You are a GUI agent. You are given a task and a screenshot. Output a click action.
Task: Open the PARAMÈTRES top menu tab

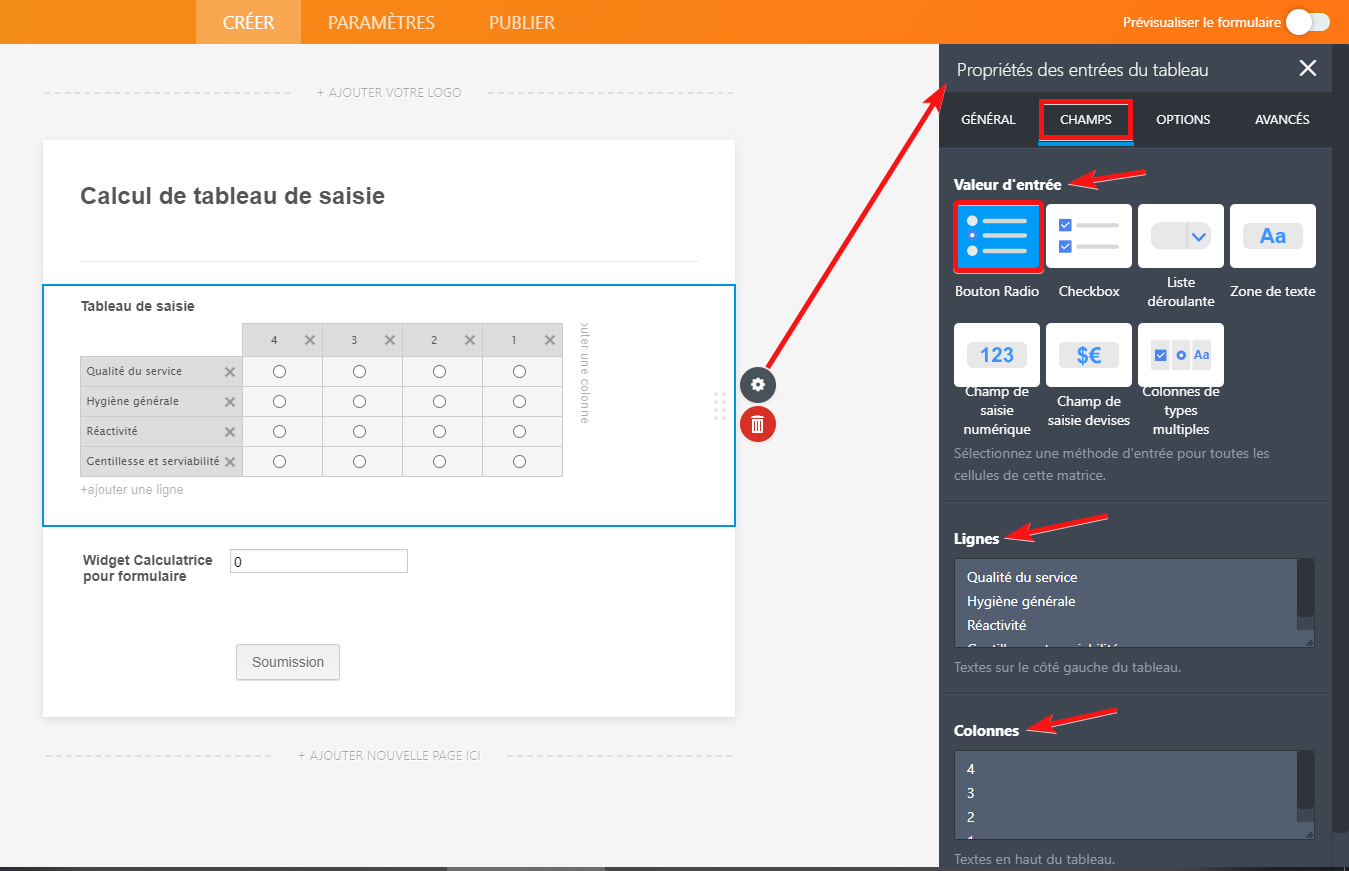(381, 22)
